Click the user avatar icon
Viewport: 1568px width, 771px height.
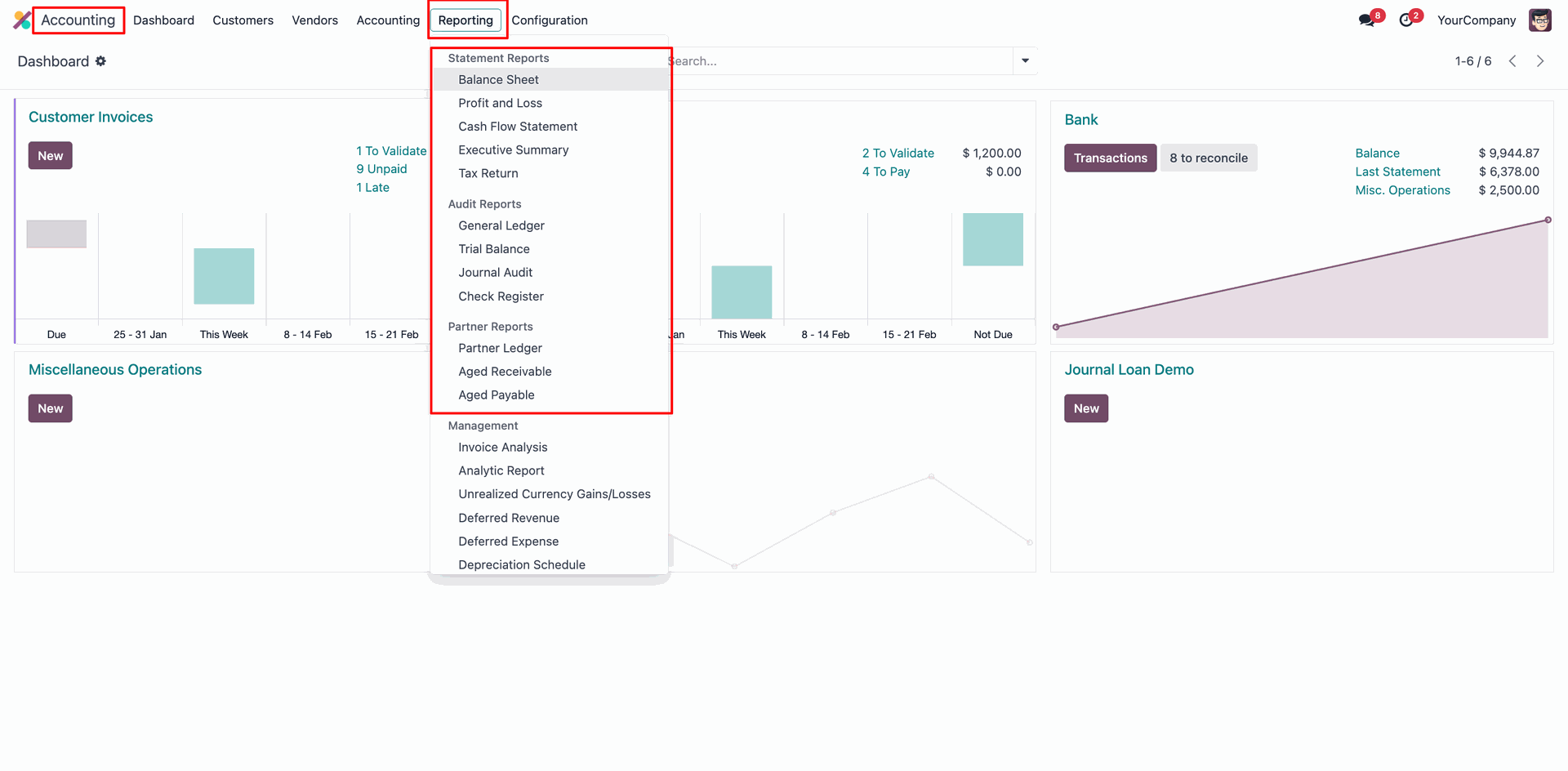click(1539, 20)
